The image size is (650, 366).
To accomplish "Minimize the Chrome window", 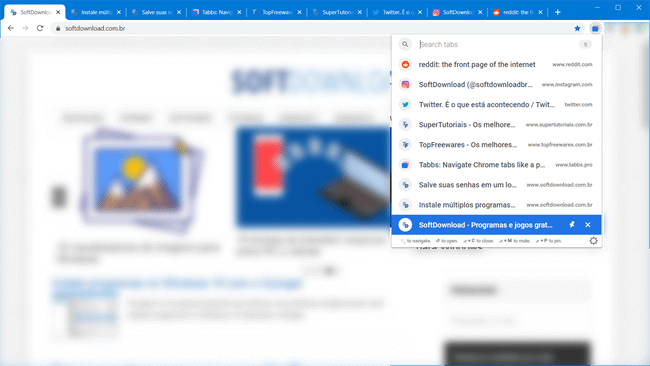I will pos(597,7).
